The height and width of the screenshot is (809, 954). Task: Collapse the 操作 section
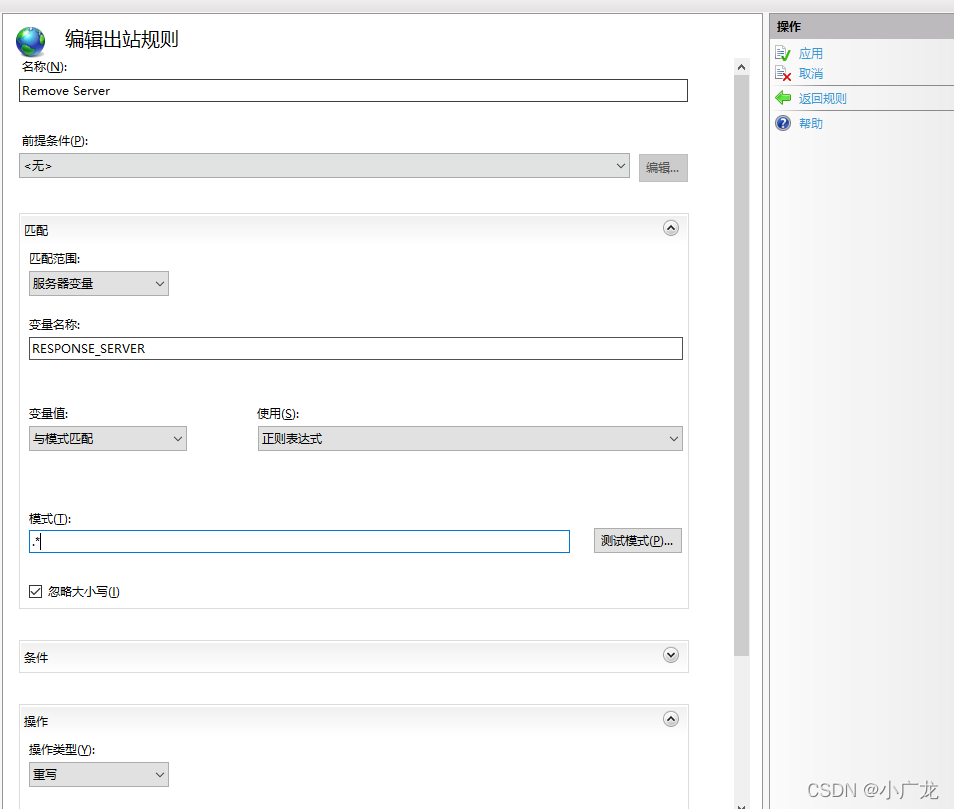click(670, 720)
